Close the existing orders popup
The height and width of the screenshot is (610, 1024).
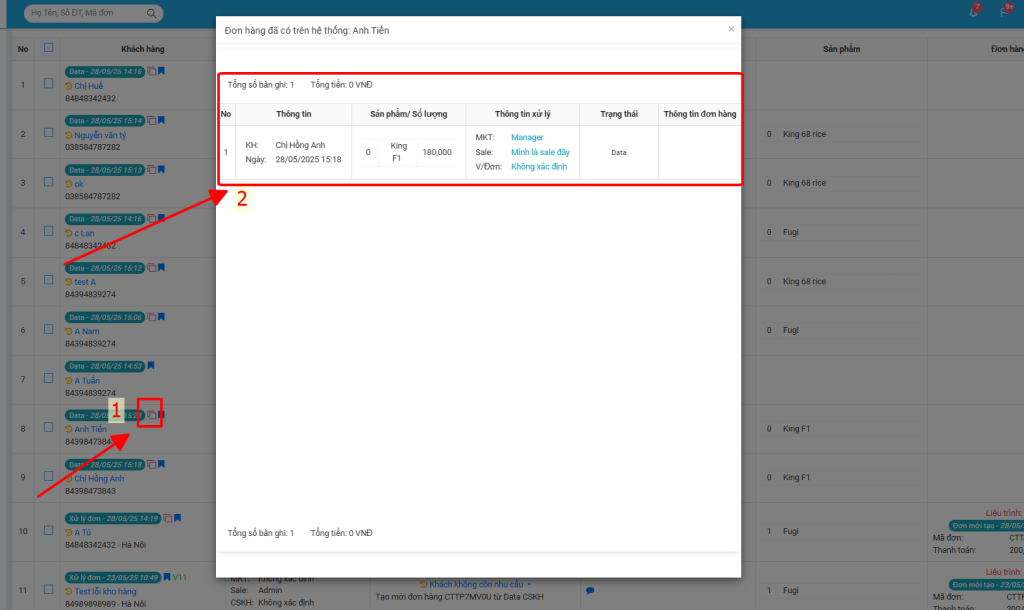731,29
